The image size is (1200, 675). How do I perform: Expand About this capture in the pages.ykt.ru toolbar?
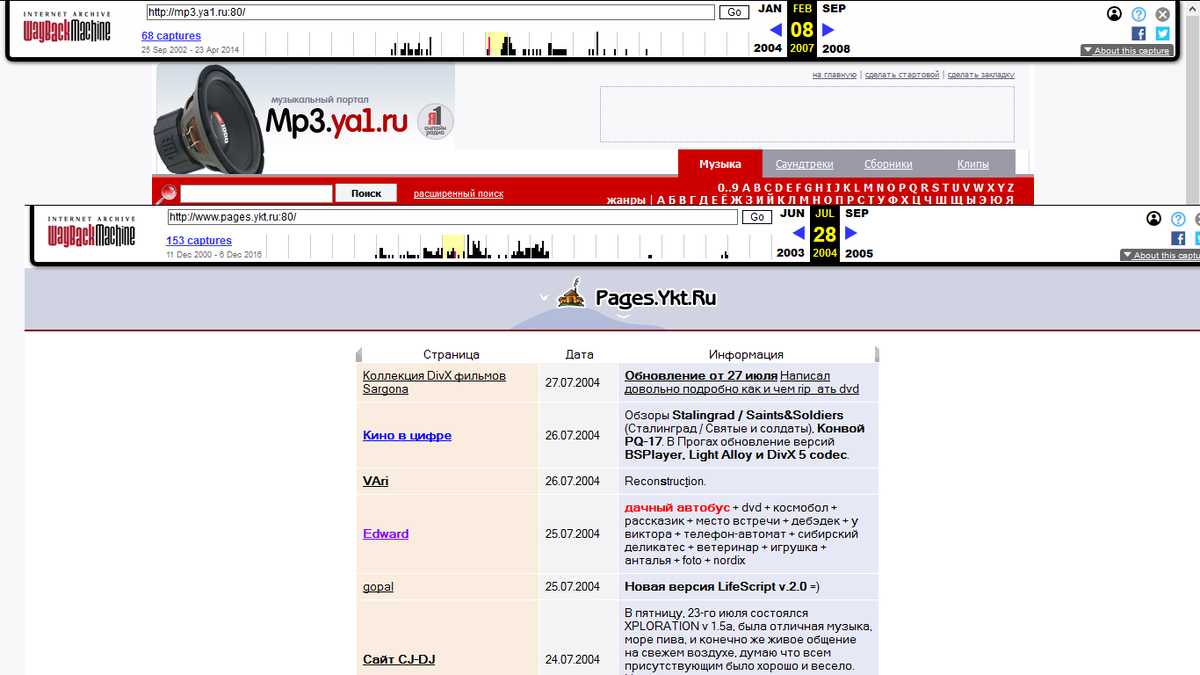tap(1160, 255)
